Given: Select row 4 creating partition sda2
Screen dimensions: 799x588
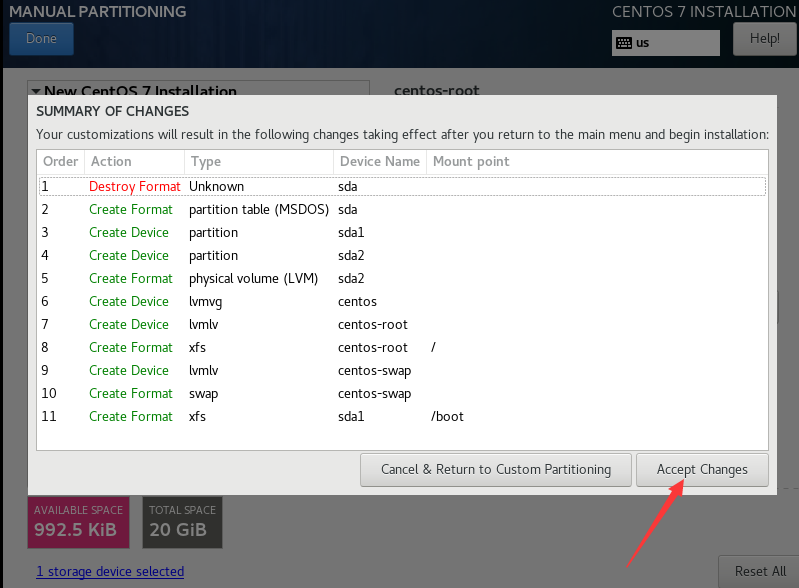Looking at the screenshot, I should pyautogui.click(x=403, y=255).
